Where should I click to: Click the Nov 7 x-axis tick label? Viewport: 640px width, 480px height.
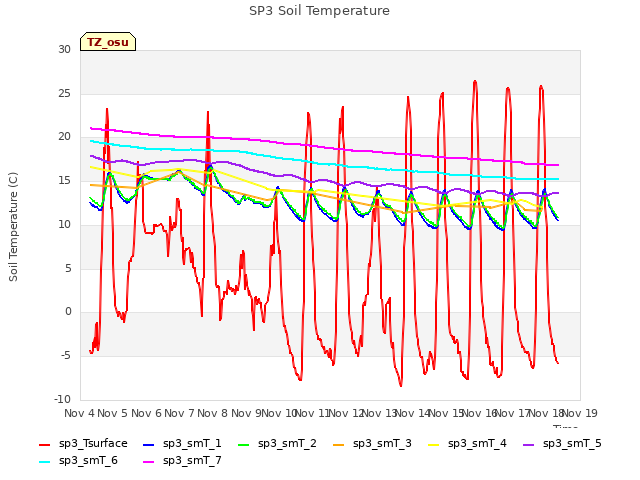click(179, 413)
